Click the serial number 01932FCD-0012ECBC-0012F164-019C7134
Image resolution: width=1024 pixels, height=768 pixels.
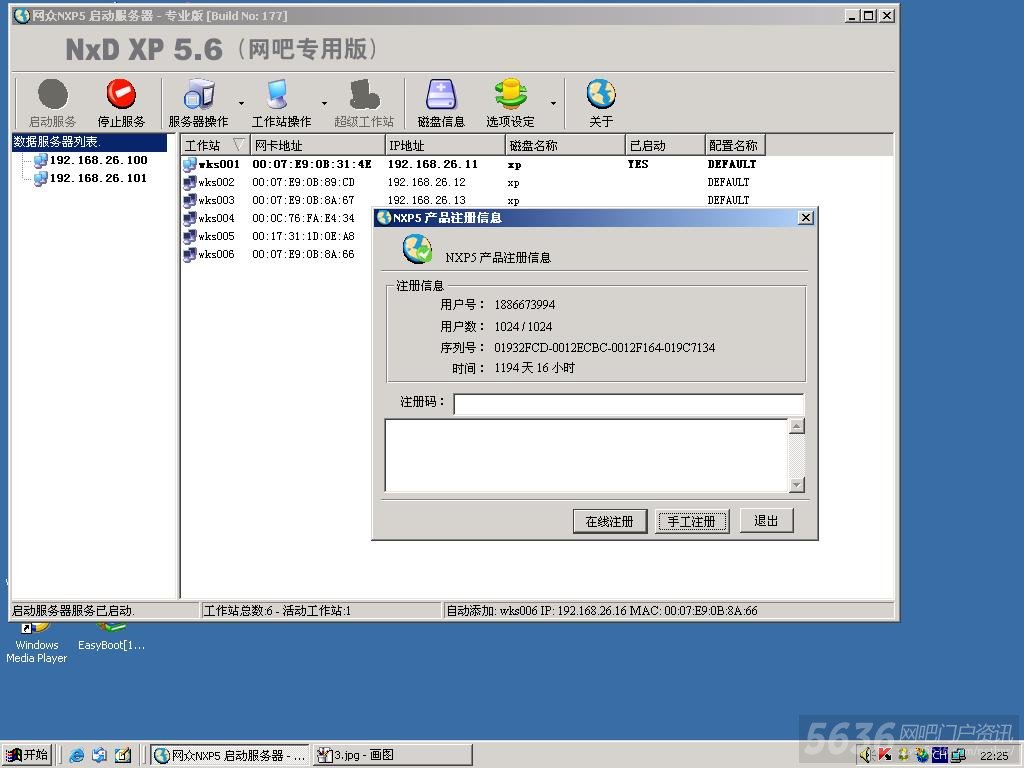point(605,347)
